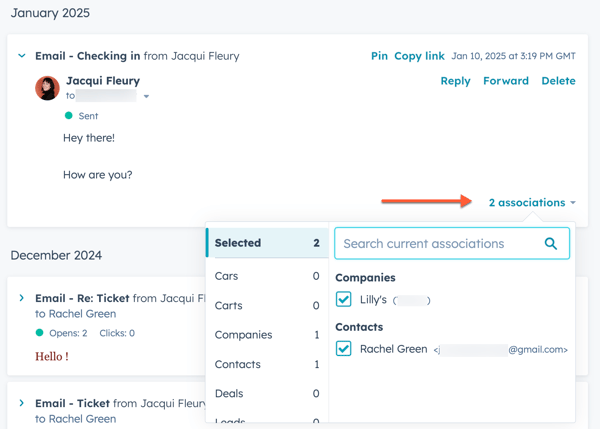Click the Reply link
Viewport: 600px width, 429px height.
(455, 81)
